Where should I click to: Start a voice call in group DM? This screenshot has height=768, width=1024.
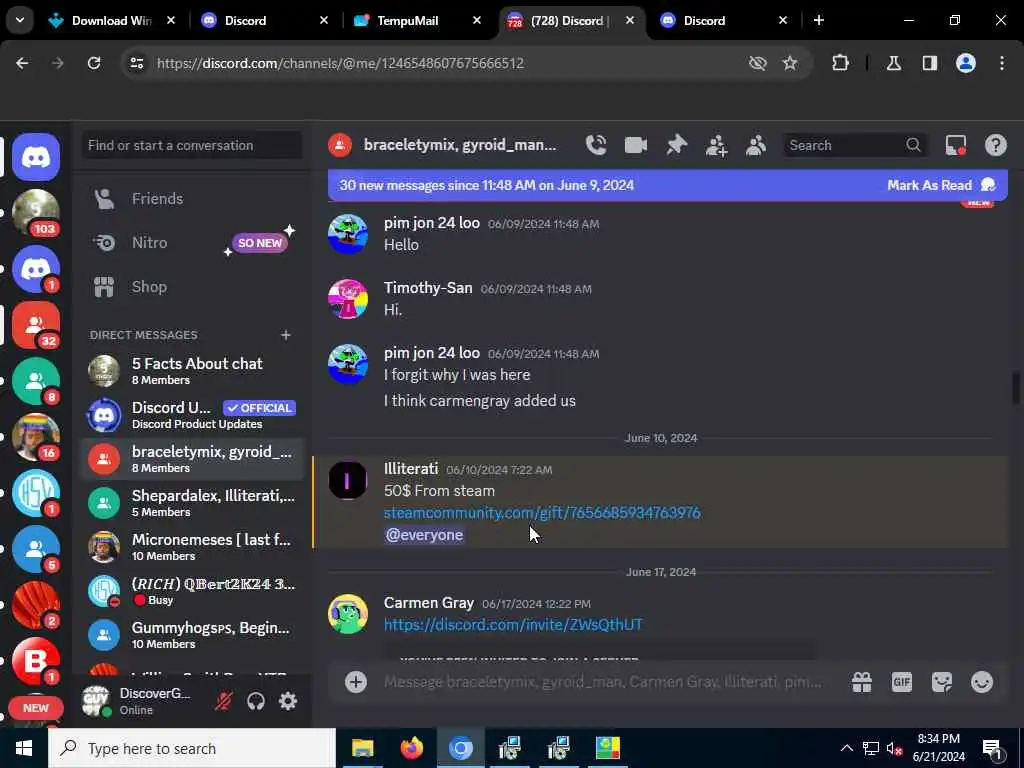[x=596, y=145]
